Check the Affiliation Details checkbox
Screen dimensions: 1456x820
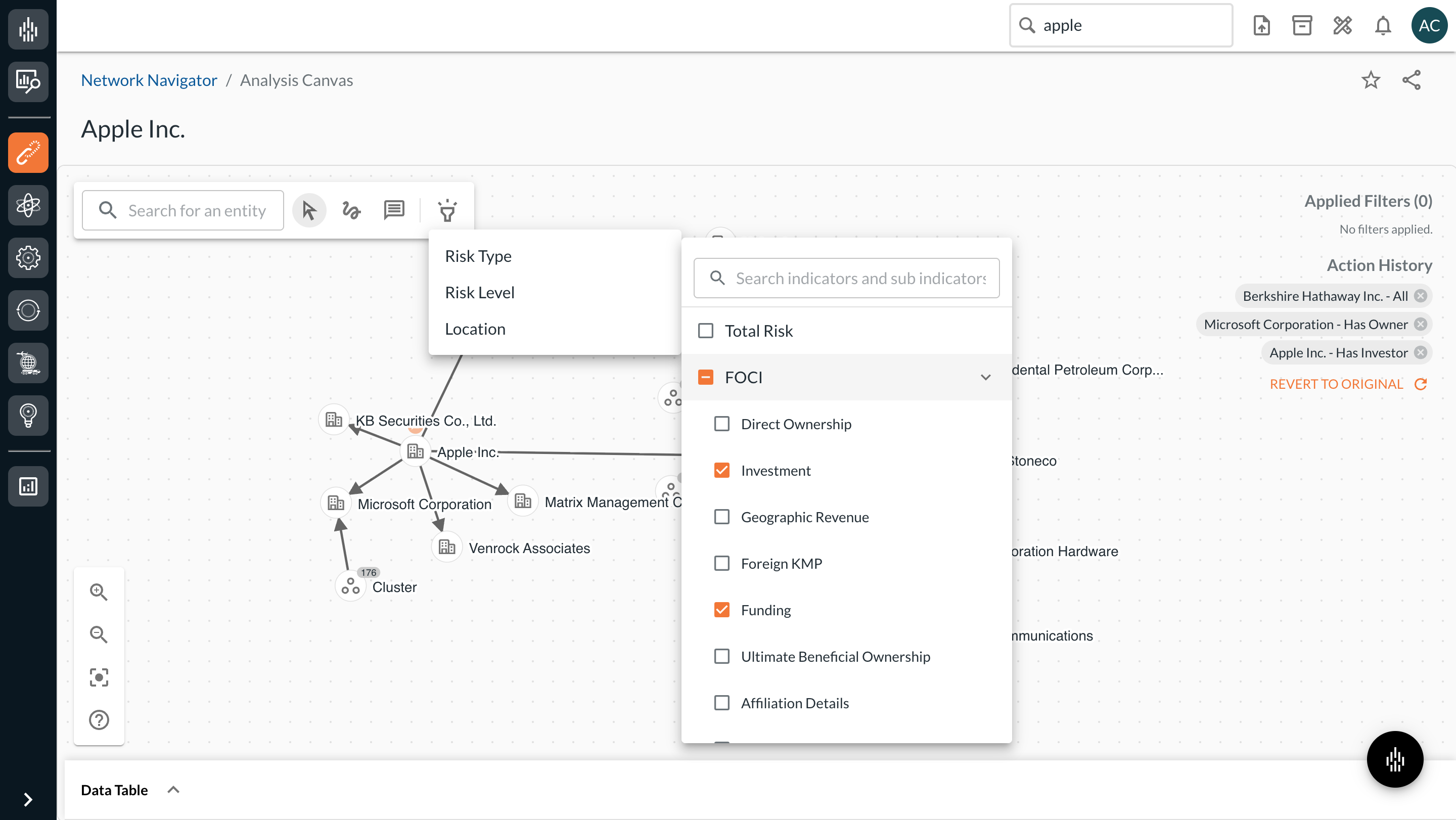pos(722,702)
